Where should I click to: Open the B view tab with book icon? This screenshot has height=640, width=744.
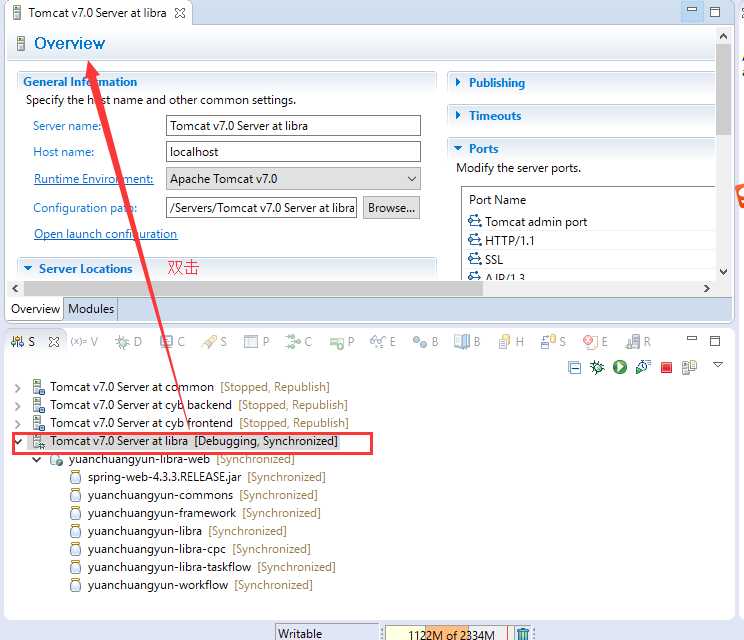467,342
